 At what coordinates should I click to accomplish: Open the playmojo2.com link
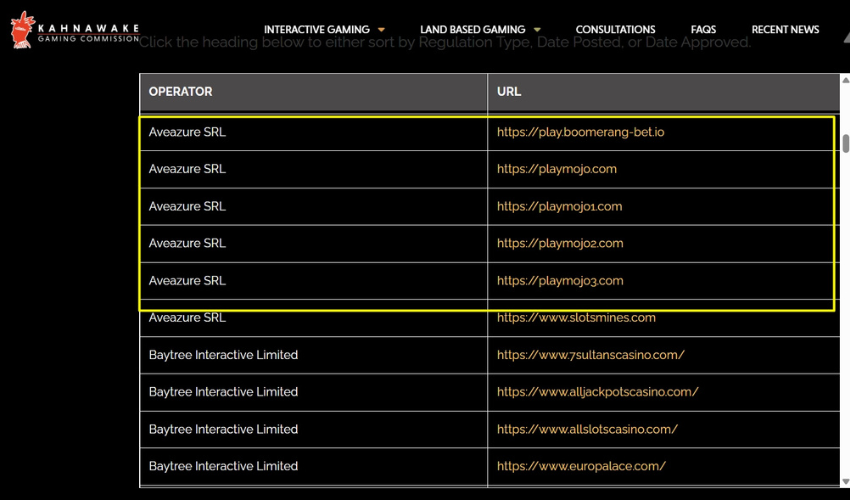[x=560, y=243]
